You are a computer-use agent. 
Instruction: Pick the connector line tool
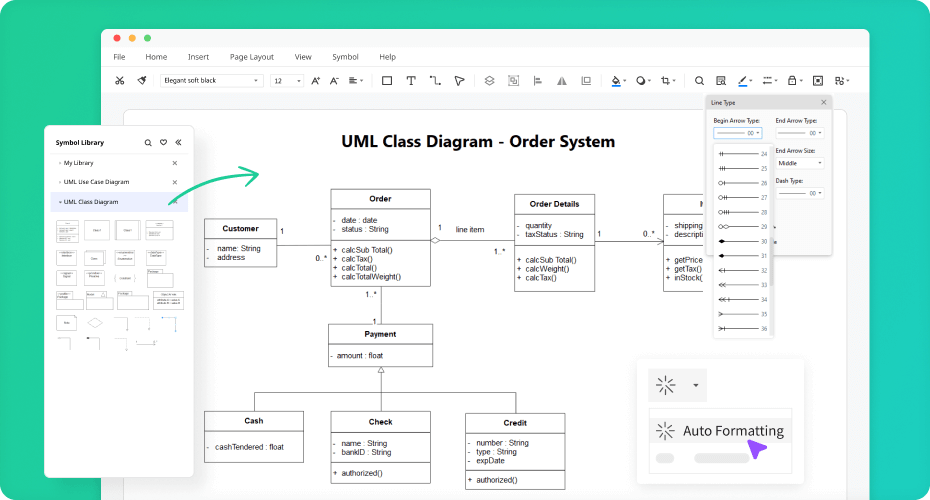coord(435,81)
